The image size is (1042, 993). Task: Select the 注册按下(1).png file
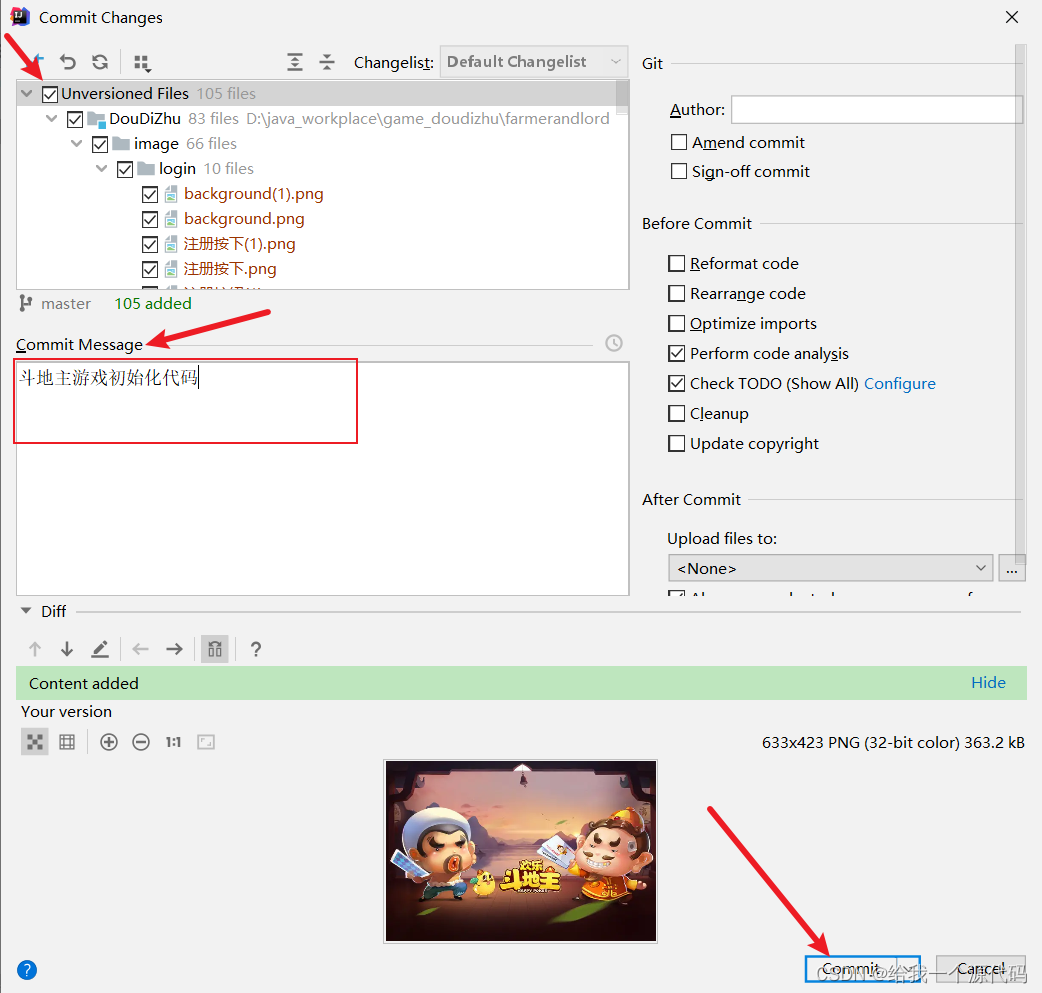[x=239, y=244]
